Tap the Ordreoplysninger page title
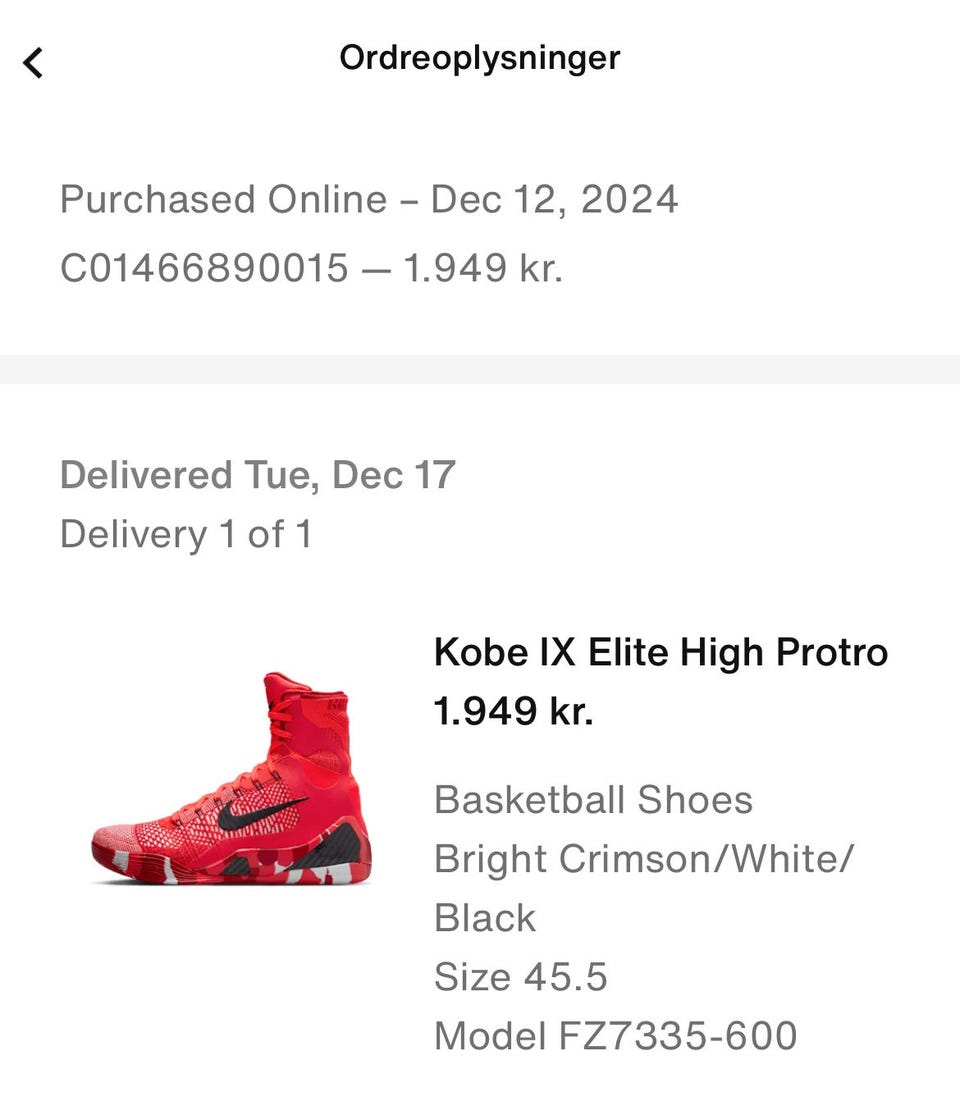Image resolution: width=960 pixels, height=1115 pixels. point(479,58)
